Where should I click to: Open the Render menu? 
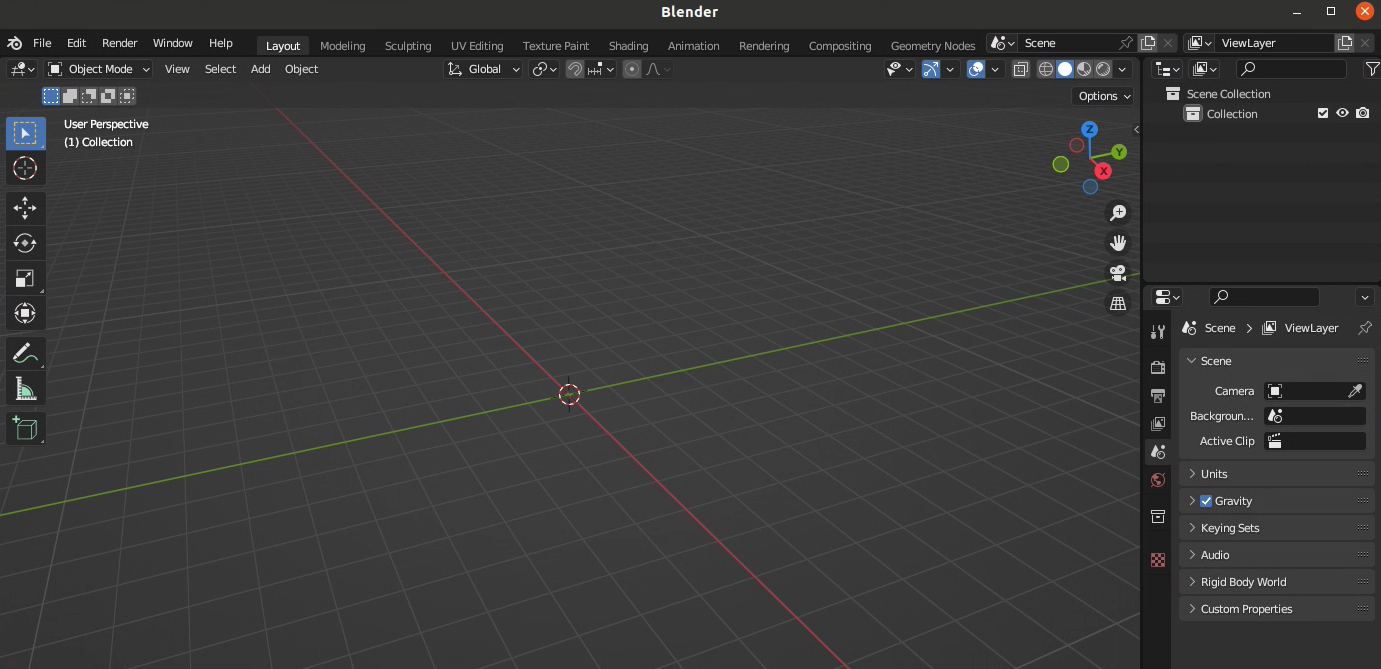[119, 43]
